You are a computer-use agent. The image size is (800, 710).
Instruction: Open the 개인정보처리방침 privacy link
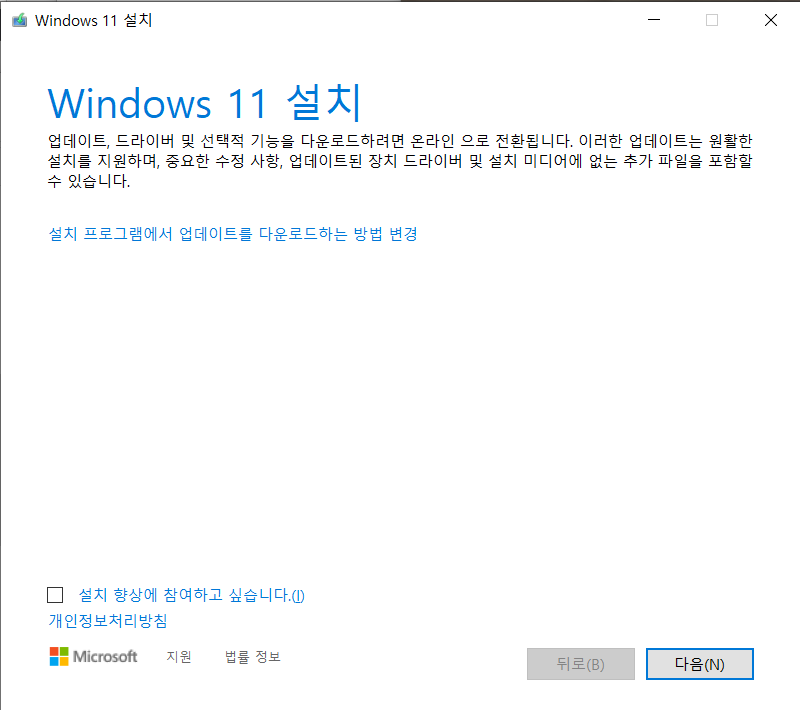pyautogui.click(x=108, y=620)
